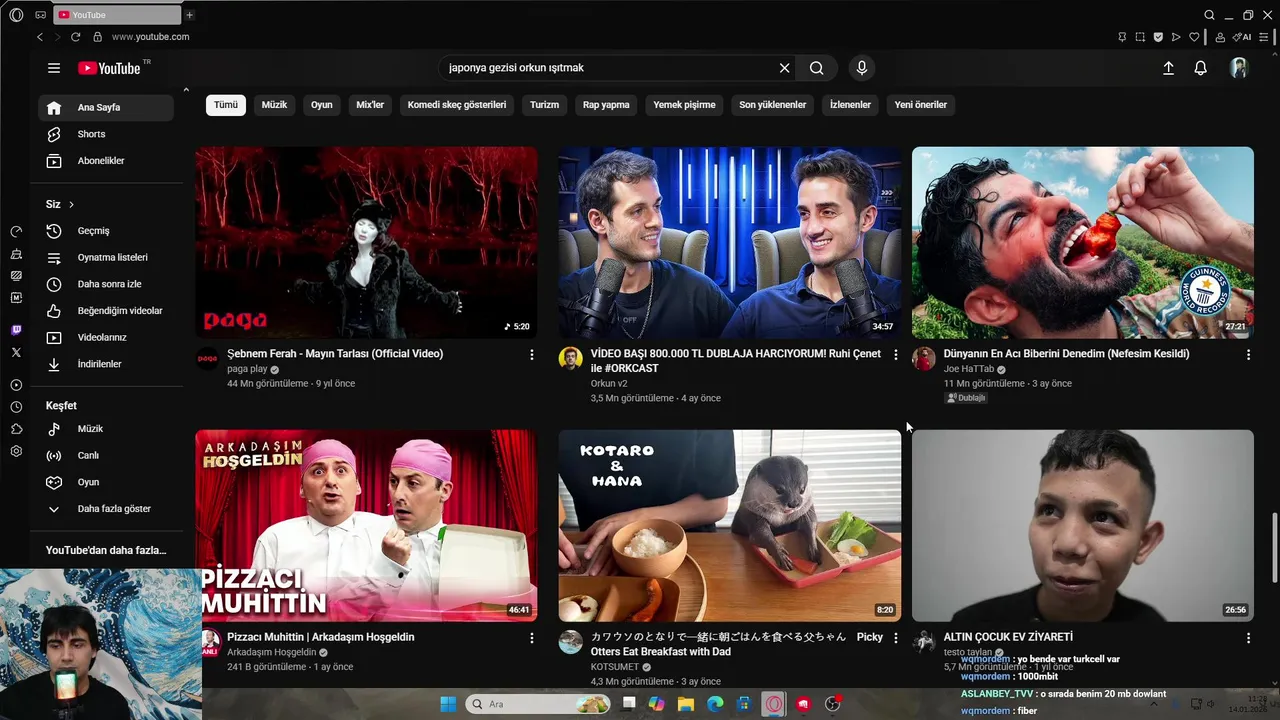Click the Opera snapshot icon in address bar

pos(1140,37)
